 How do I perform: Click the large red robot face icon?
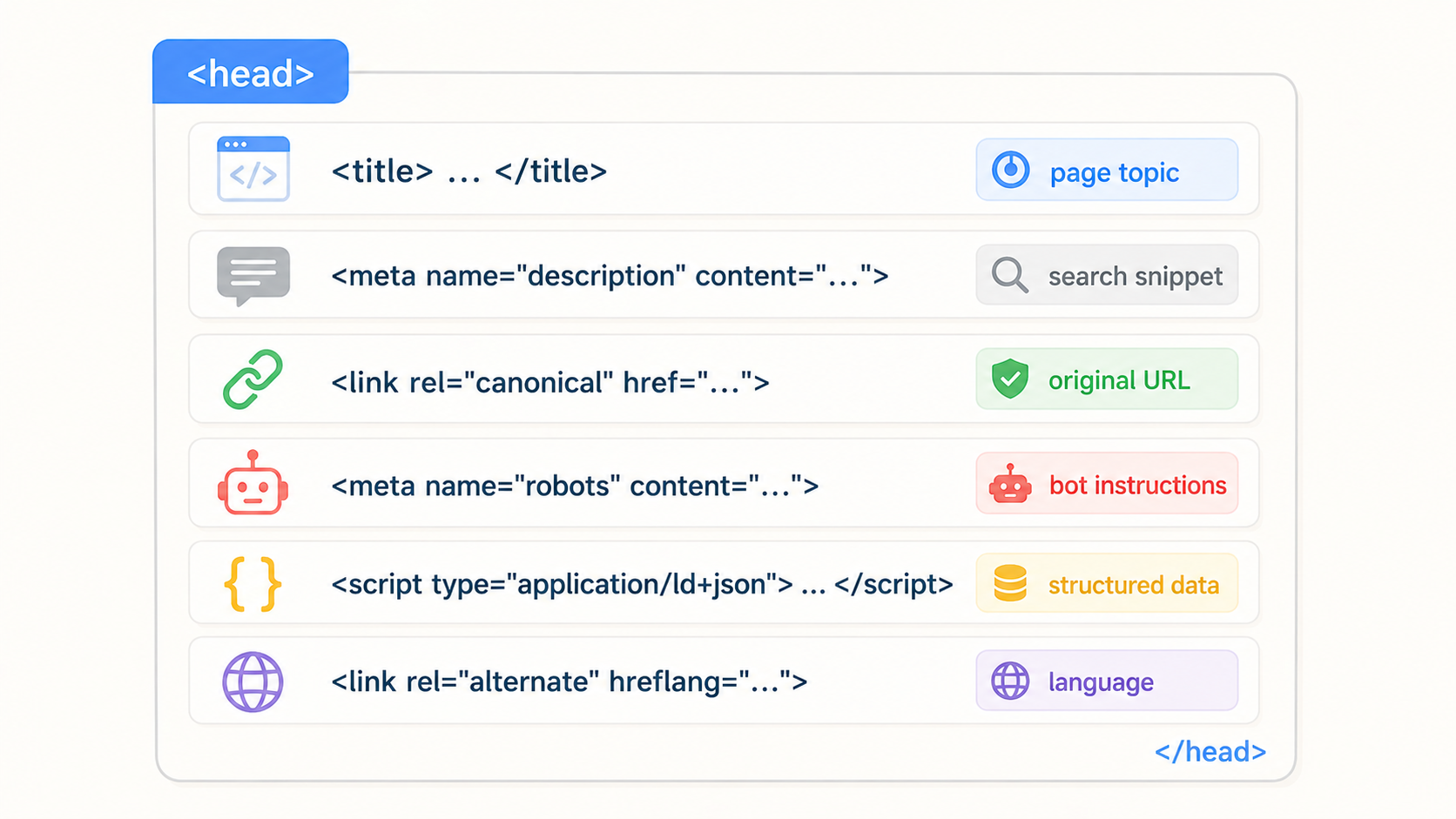point(253,483)
